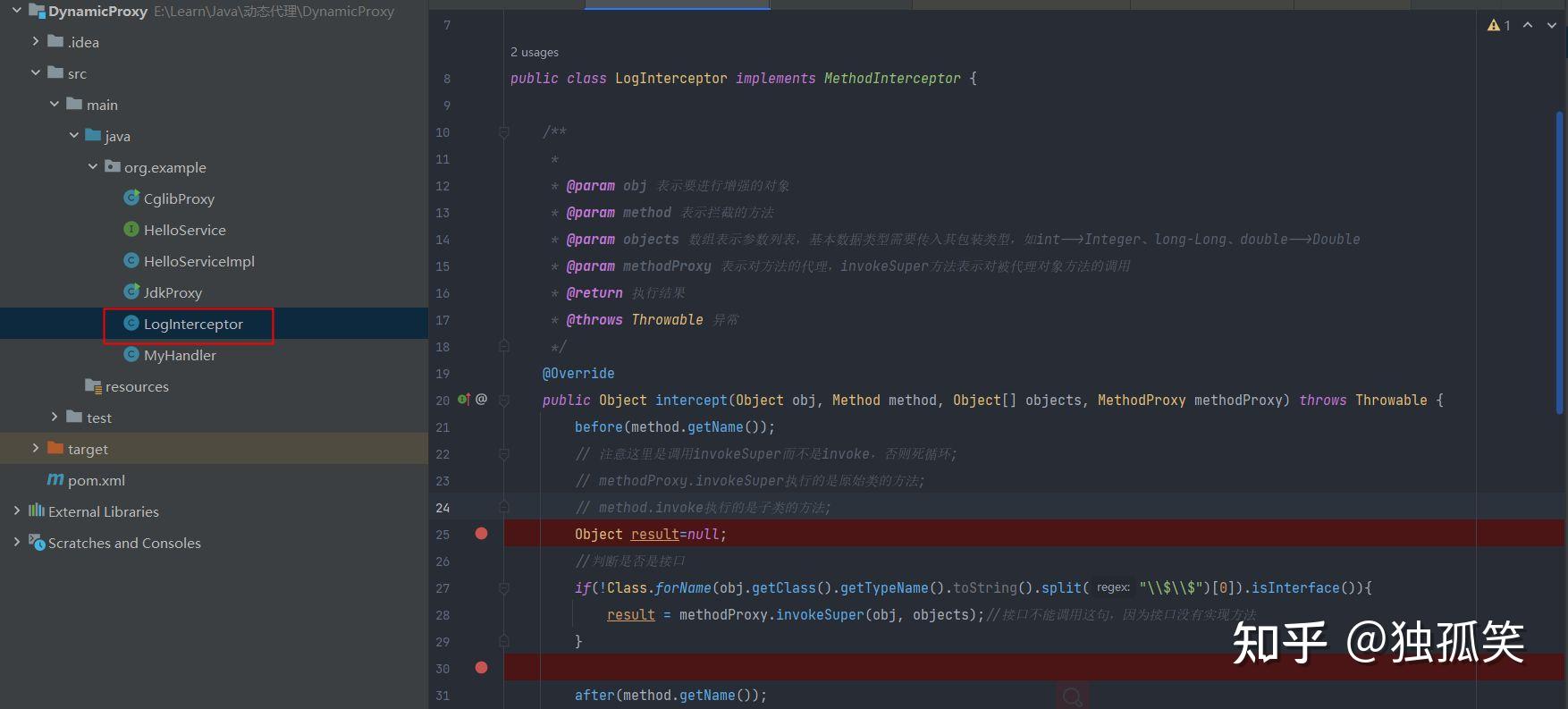The width and height of the screenshot is (1568, 709).
Task: Open the HelloService interface file
Action: 184,230
